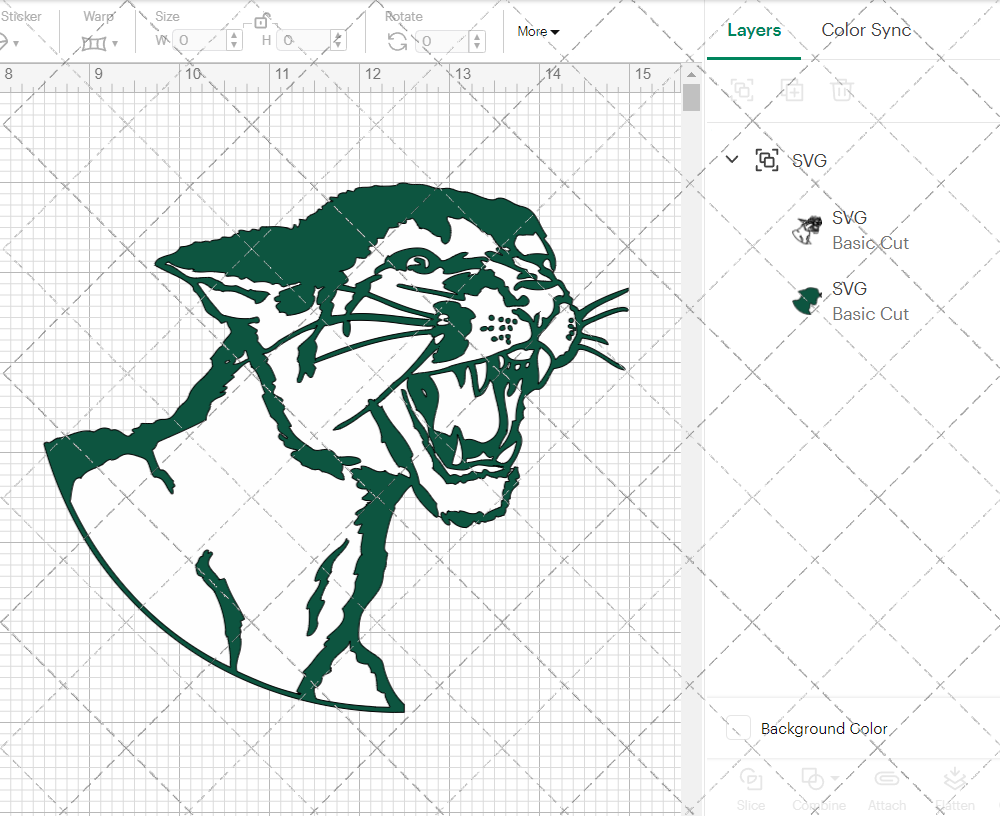
Task: Select the second SVG Basic Cut layer
Action: point(870,301)
